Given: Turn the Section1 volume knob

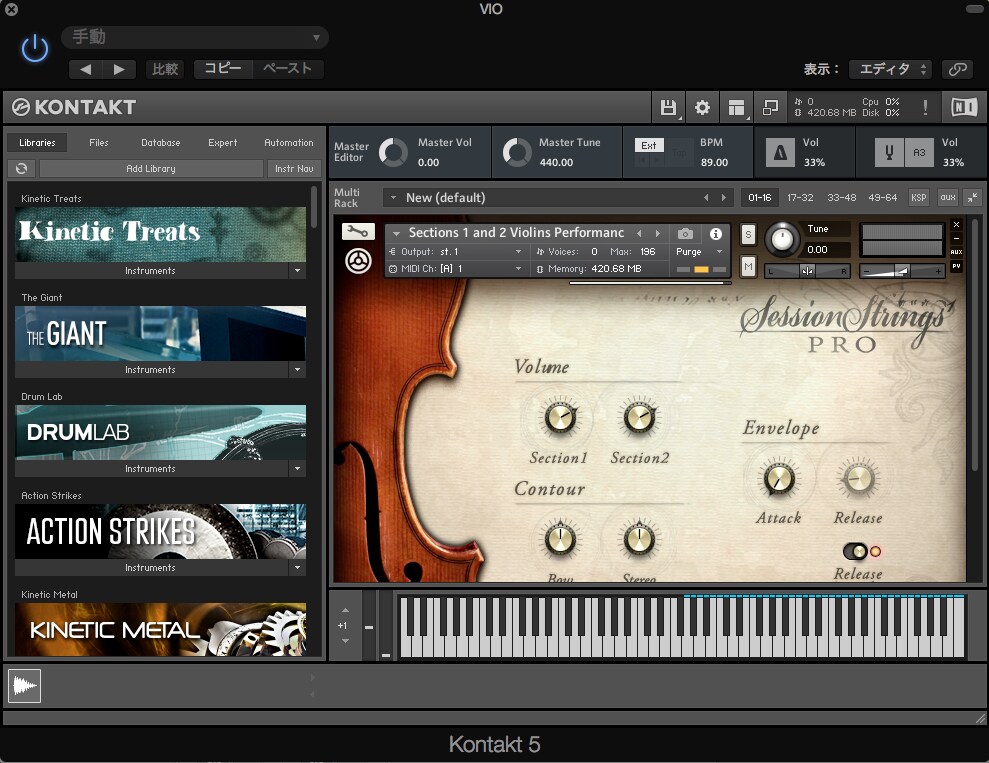Looking at the screenshot, I should pyautogui.click(x=559, y=417).
